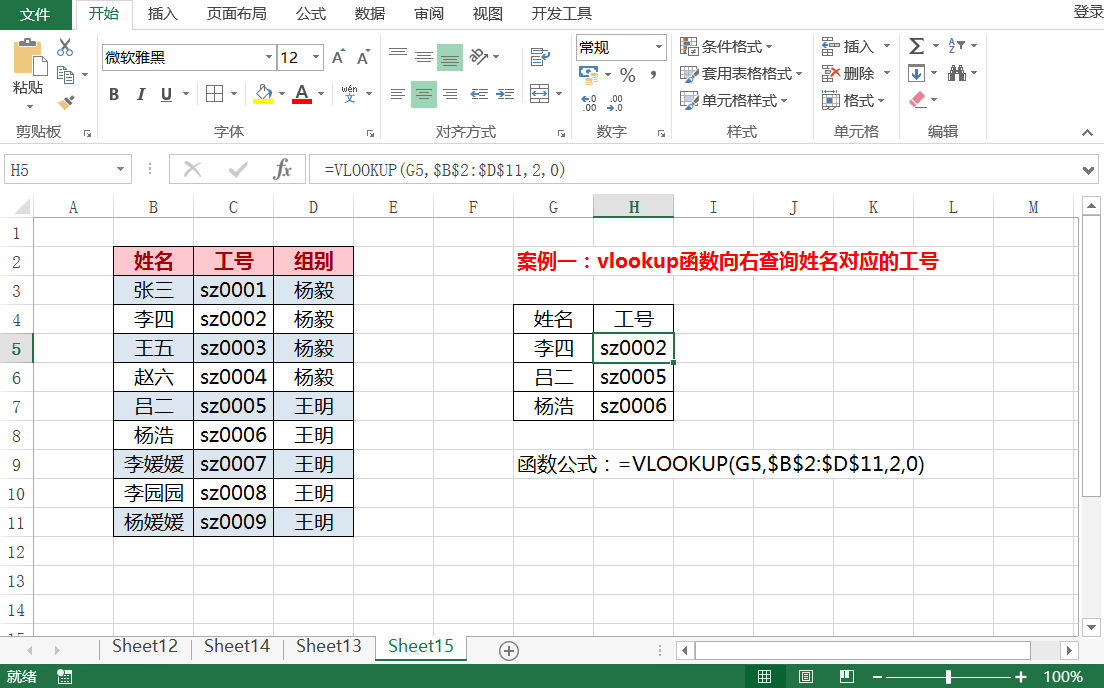
Task: Click zoom in plus button
Action: click(x=1021, y=677)
